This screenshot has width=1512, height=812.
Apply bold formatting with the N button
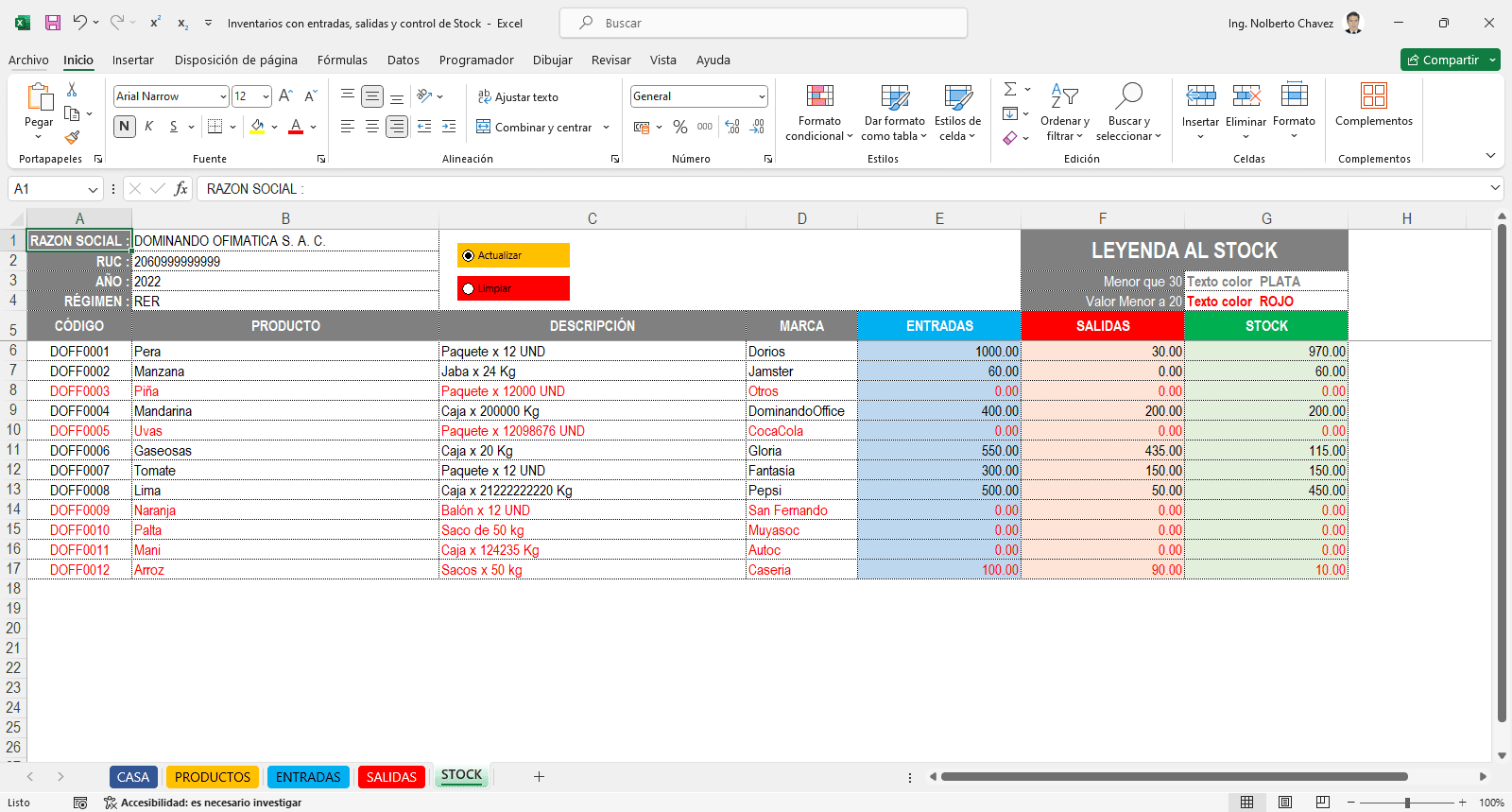124,127
